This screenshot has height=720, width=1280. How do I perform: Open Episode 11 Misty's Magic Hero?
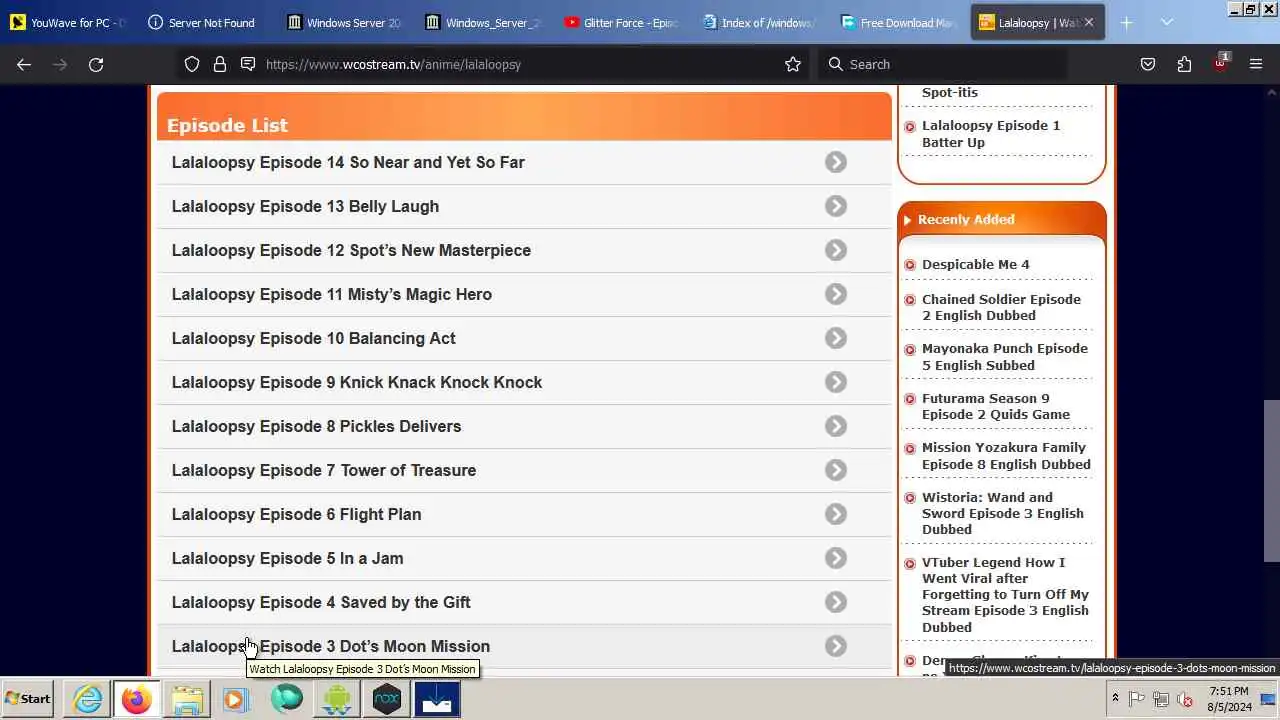[x=332, y=294]
